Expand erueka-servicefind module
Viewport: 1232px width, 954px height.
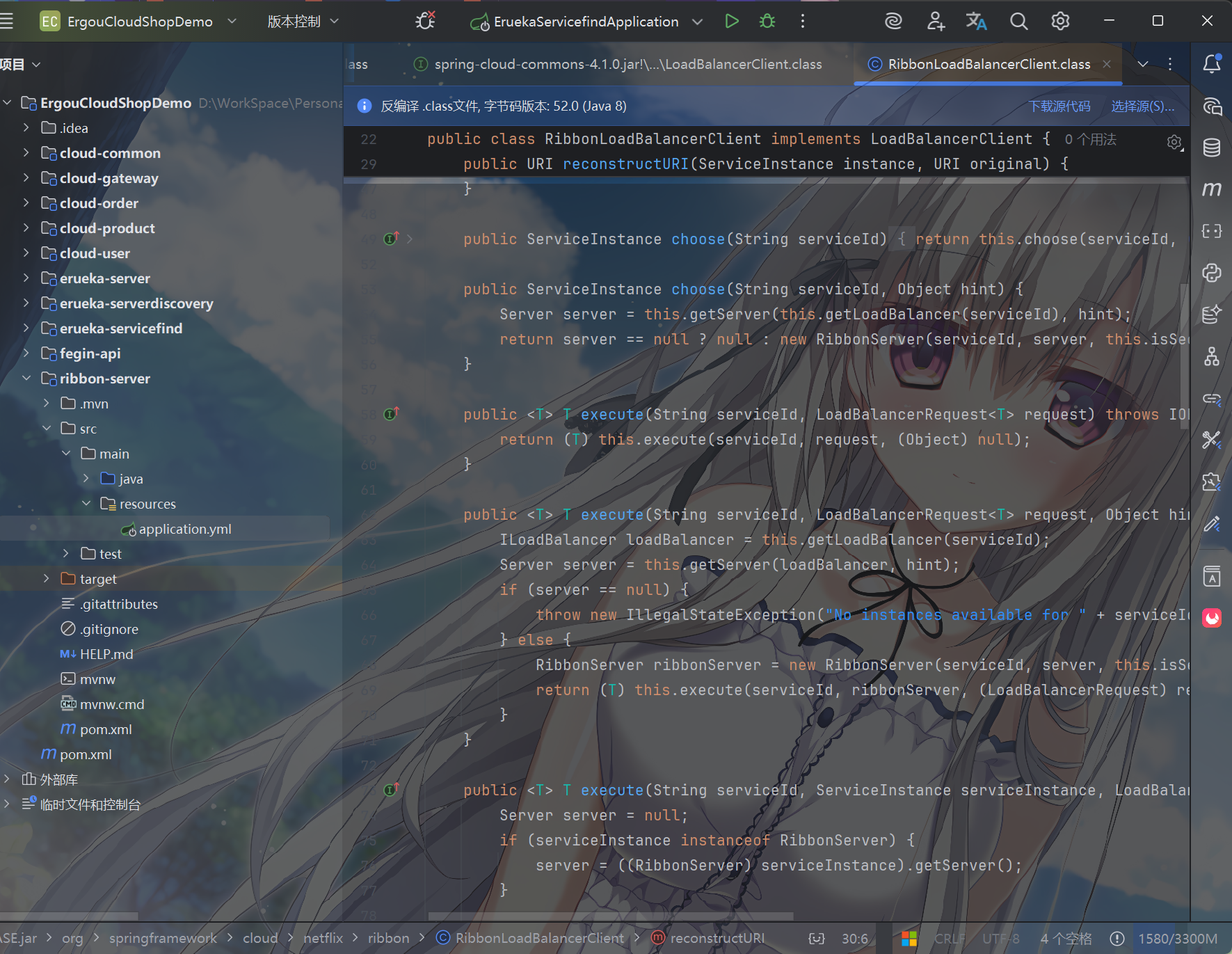tap(26, 328)
